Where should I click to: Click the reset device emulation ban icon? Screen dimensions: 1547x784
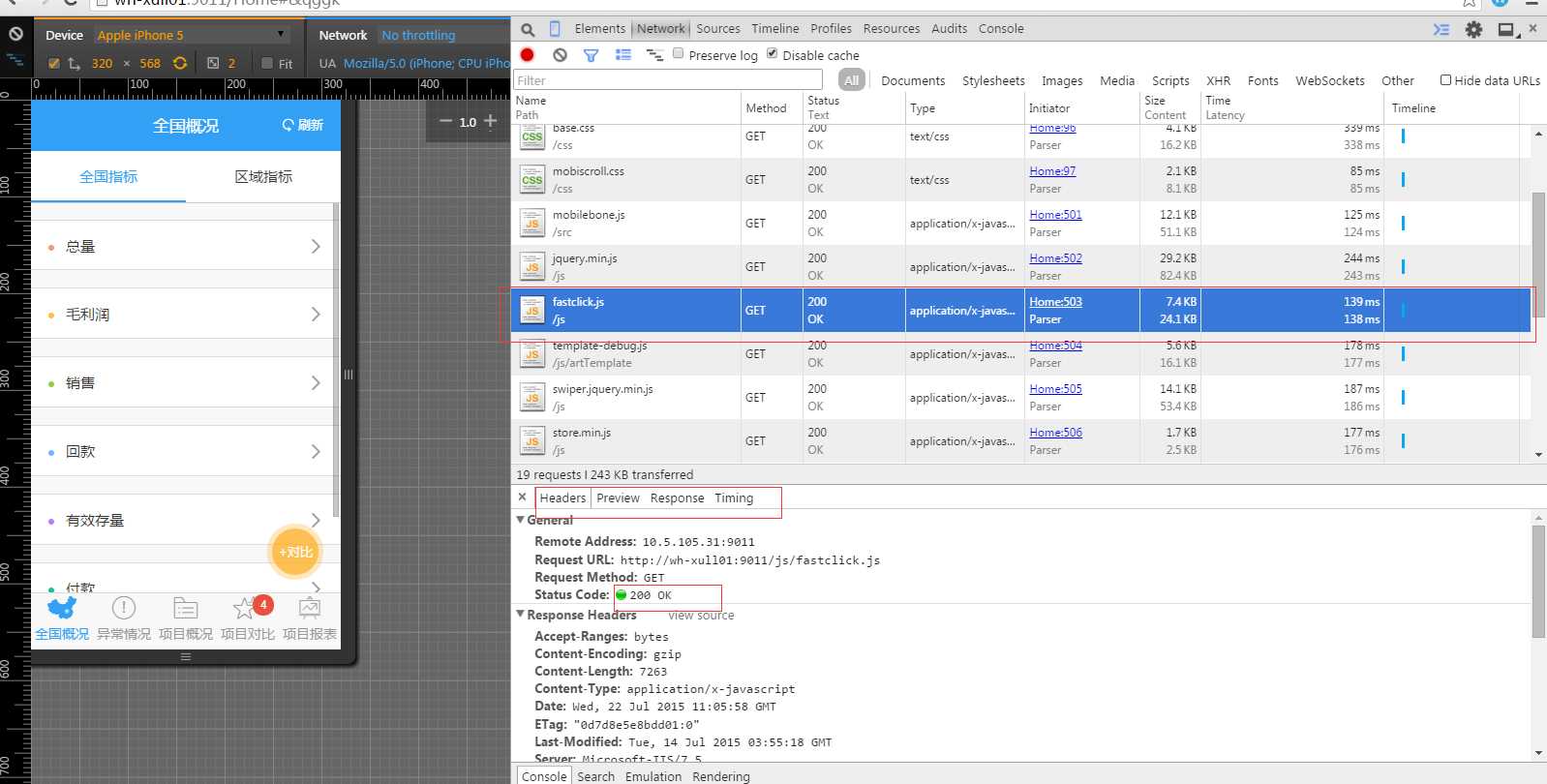pos(15,34)
